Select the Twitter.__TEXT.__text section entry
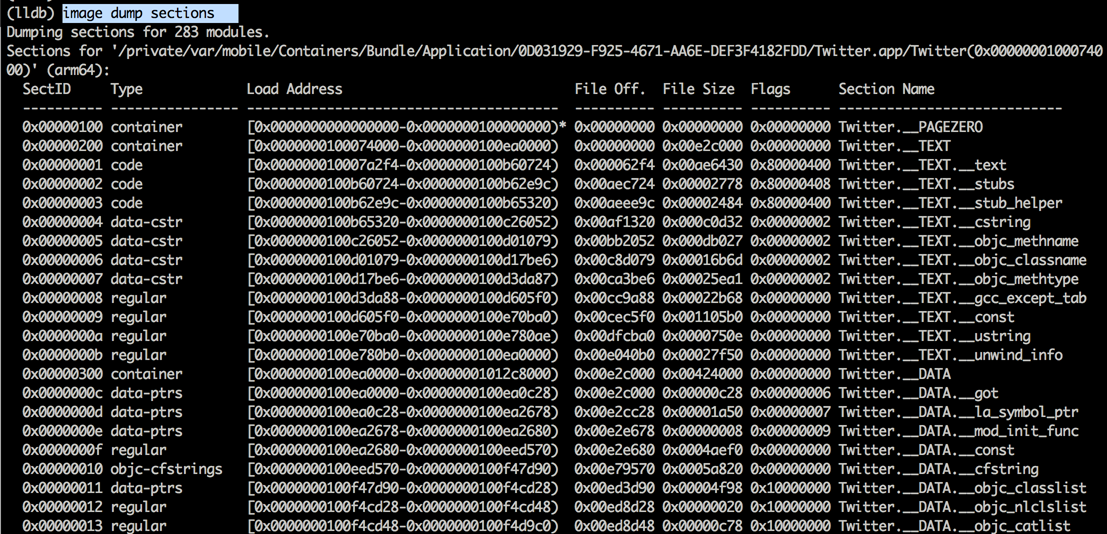This screenshot has height=534, width=1107. point(922,165)
